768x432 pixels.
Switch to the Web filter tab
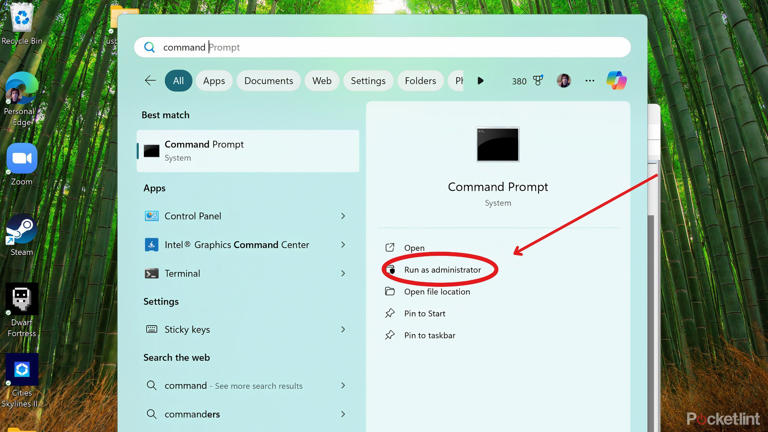point(322,81)
